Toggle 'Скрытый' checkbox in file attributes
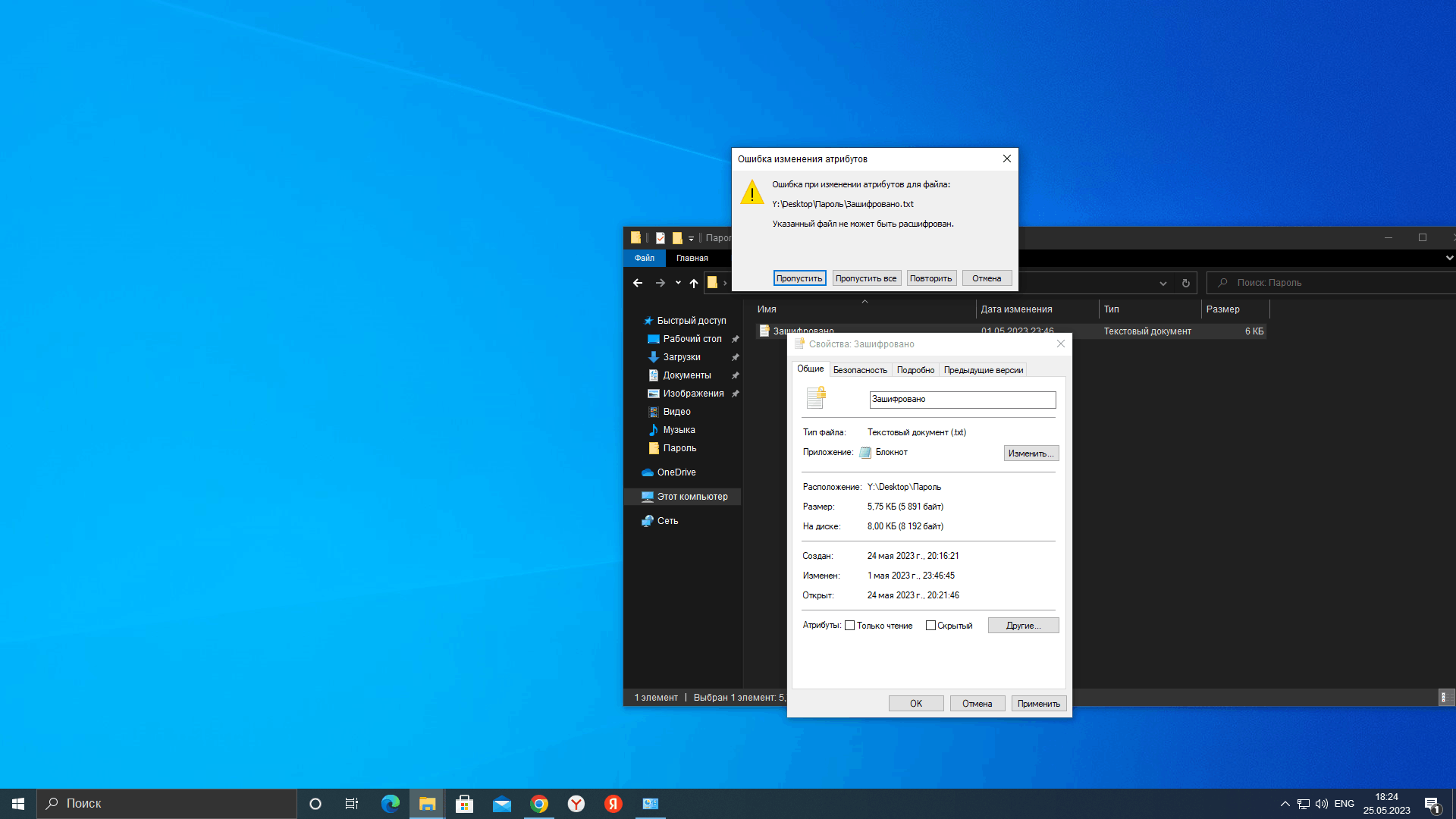This screenshot has height=819, width=1456. [930, 625]
